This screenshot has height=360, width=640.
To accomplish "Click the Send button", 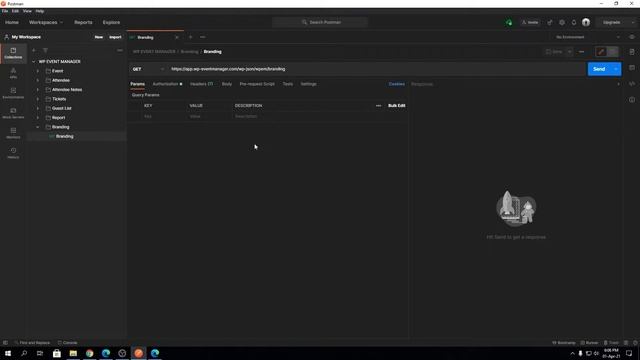I will coord(599,69).
